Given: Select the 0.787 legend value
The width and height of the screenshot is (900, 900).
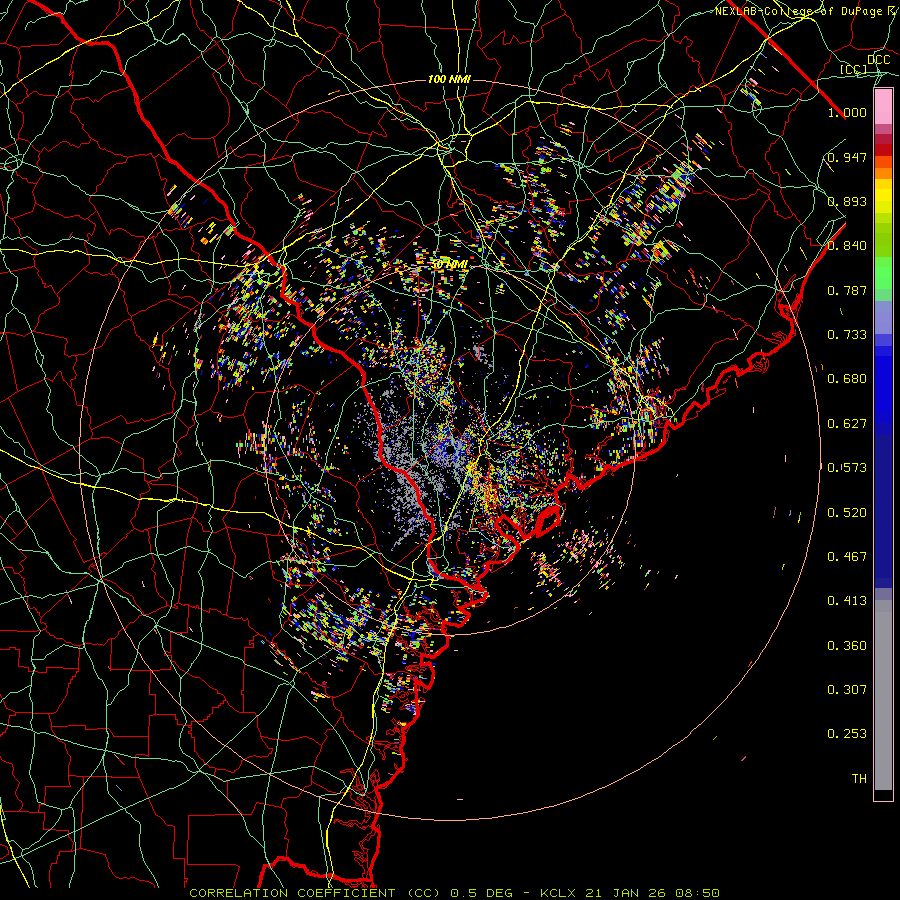Looking at the screenshot, I should (x=847, y=290).
